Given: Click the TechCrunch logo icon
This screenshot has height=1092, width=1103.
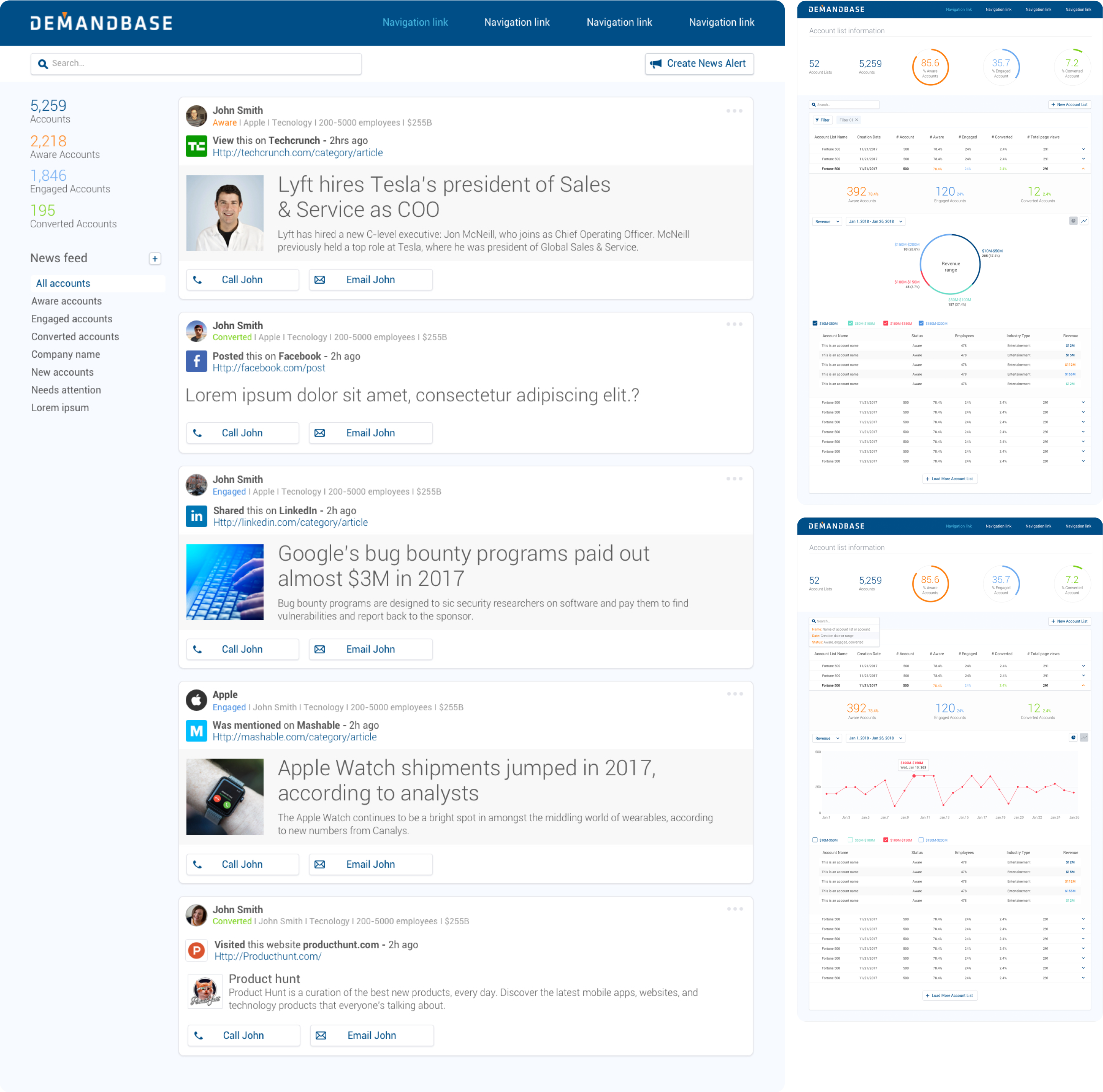Looking at the screenshot, I should tap(196, 146).
